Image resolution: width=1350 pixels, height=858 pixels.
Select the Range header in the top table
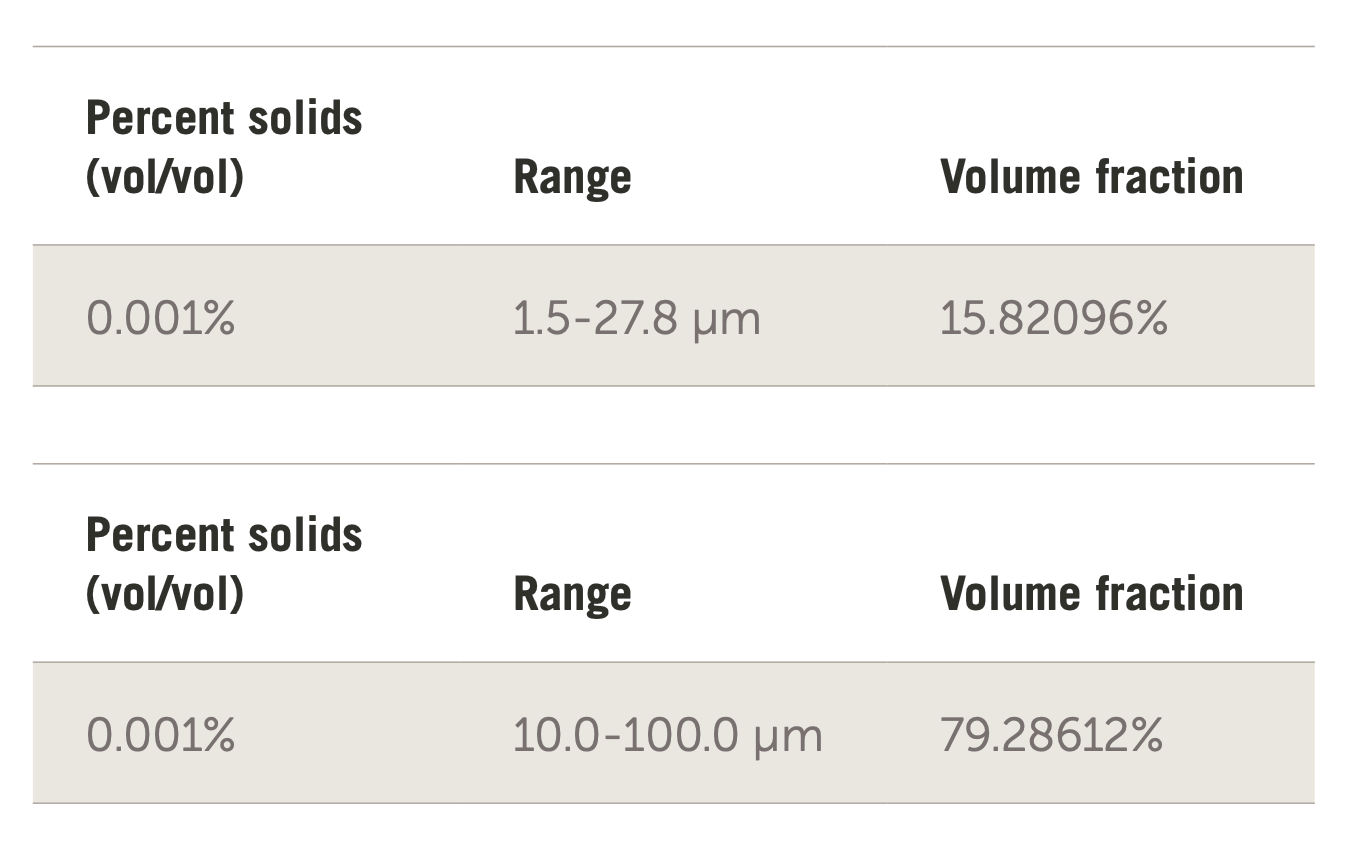(x=572, y=178)
